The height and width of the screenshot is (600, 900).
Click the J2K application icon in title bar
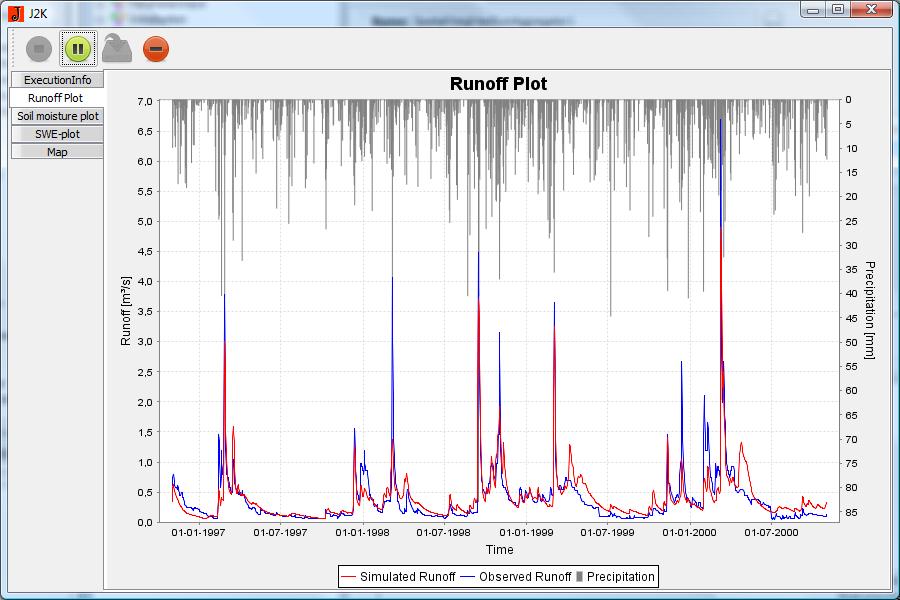pyautogui.click(x=15, y=13)
